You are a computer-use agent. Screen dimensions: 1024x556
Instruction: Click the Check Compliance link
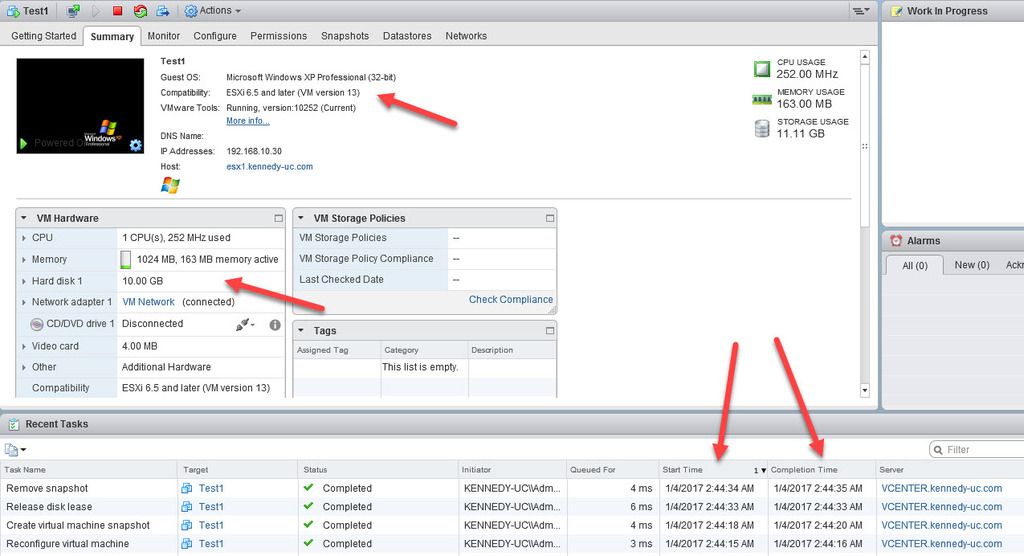[511, 299]
